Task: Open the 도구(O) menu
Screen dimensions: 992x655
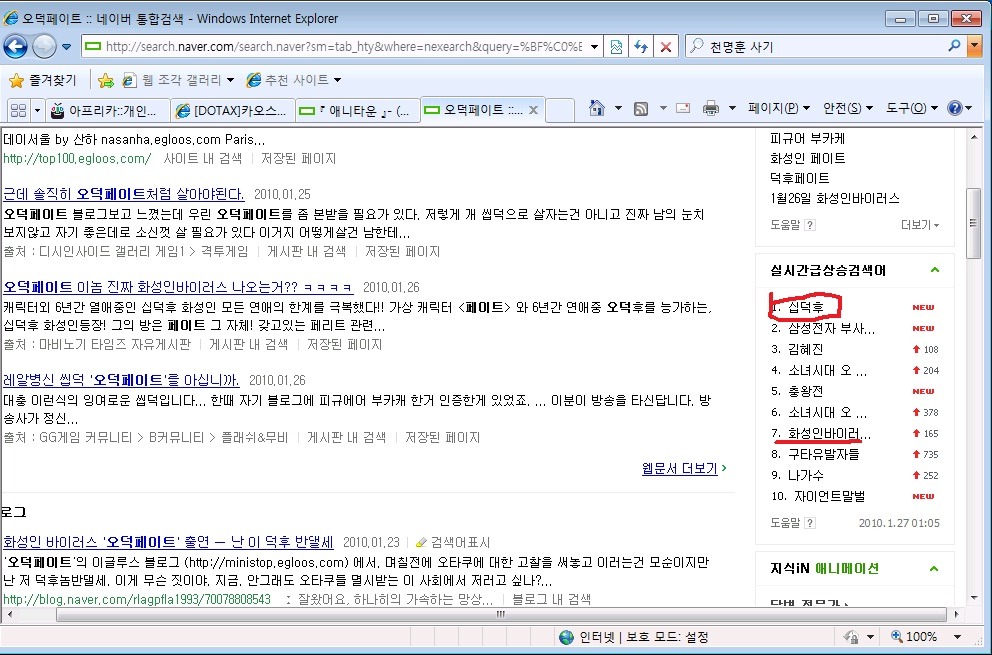Action: click(x=912, y=108)
